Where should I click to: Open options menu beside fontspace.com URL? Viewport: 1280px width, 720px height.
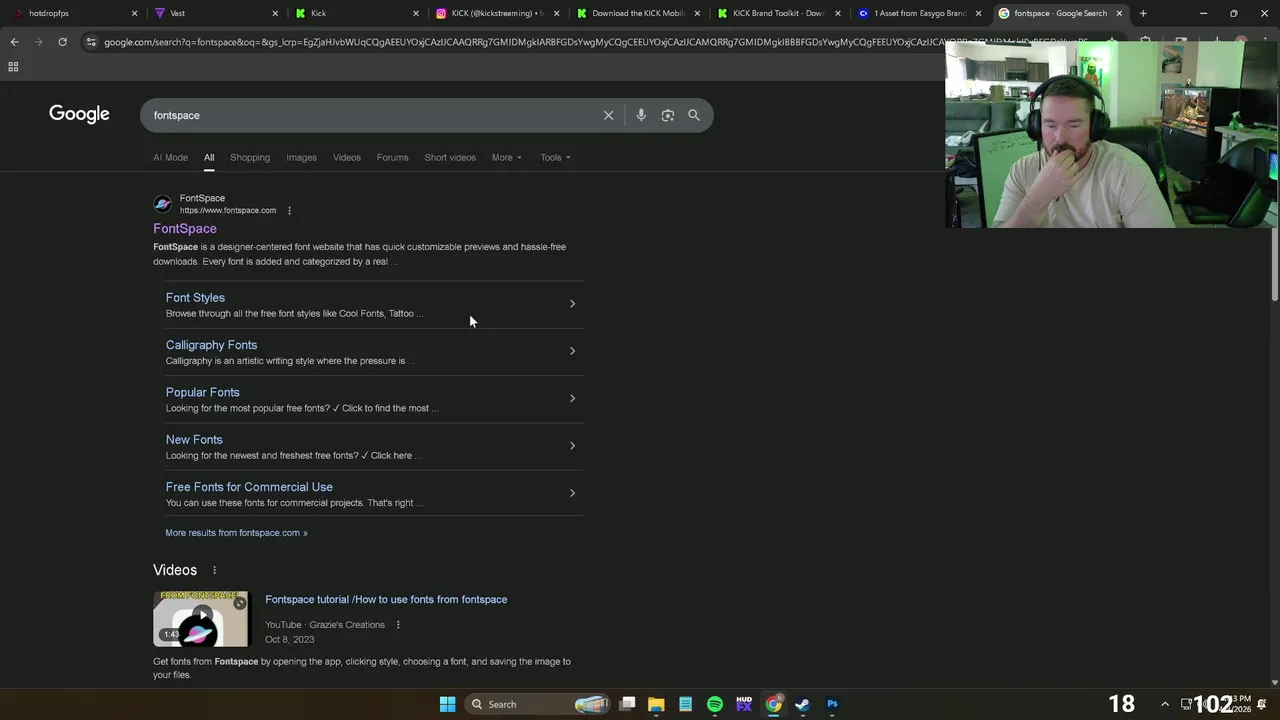tap(289, 211)
